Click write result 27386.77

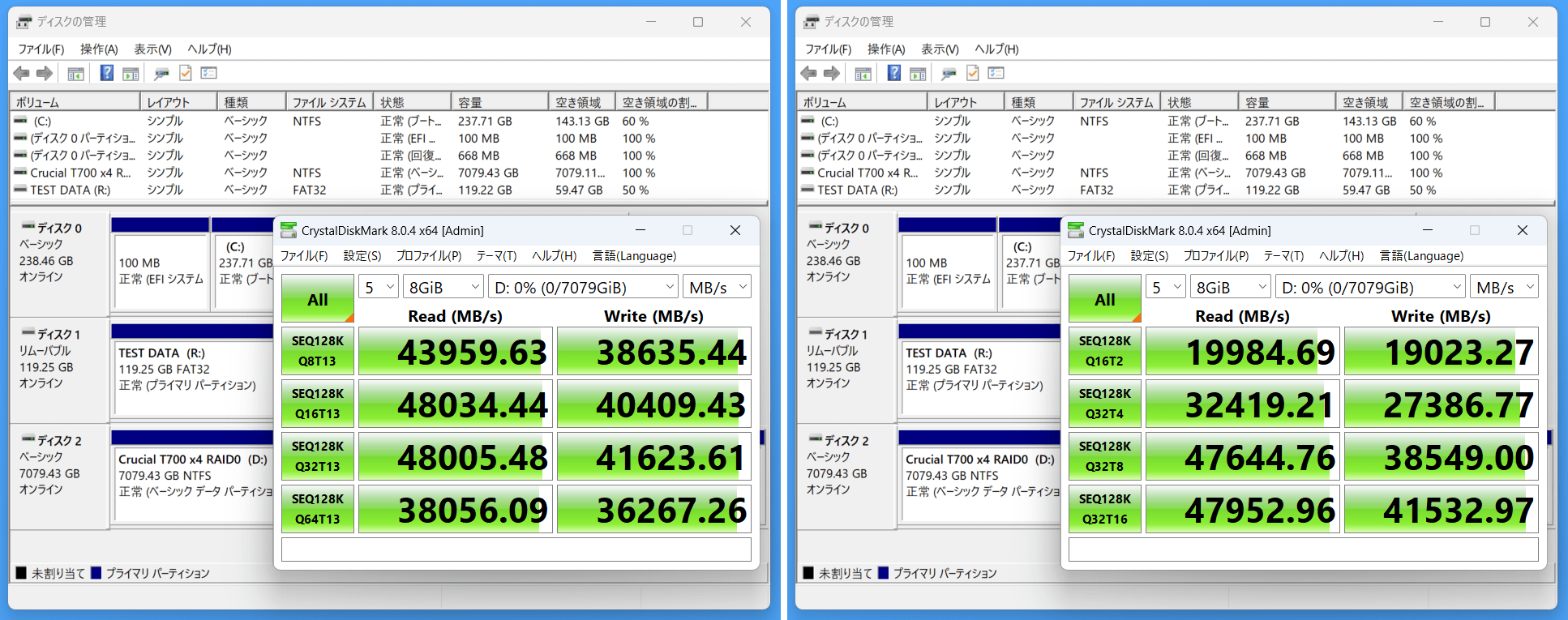(x=1442, y=404)
